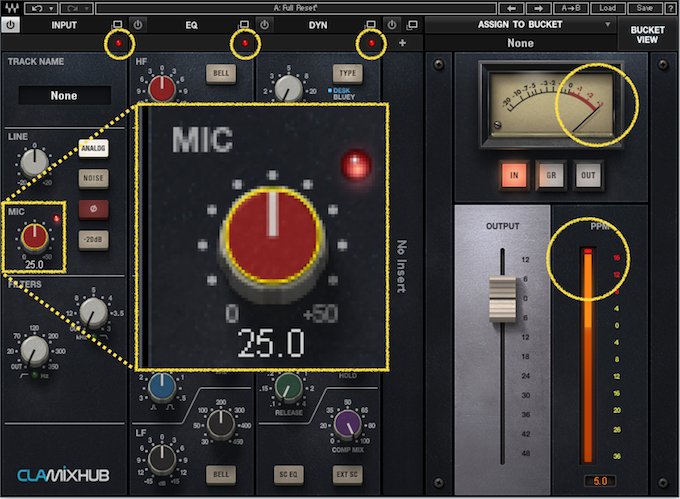Copy setup A to B with A→B
Viewport: 680px width, 499px height.
(x=570, y=8)
